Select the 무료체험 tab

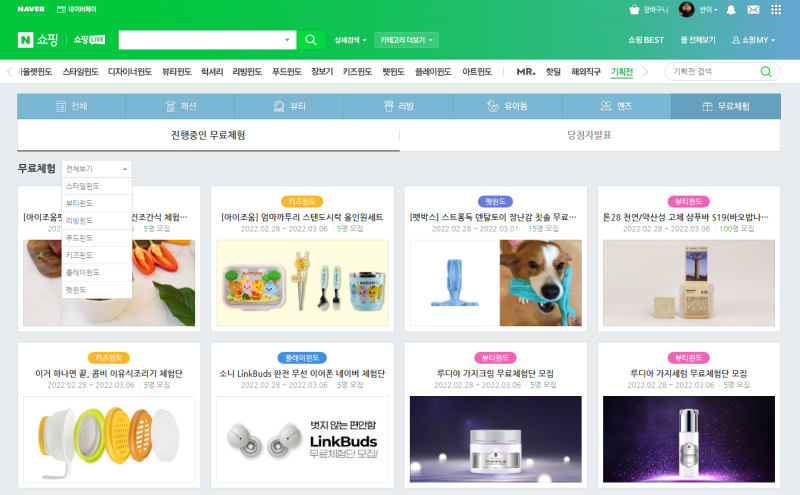click(x=726, y=106)
